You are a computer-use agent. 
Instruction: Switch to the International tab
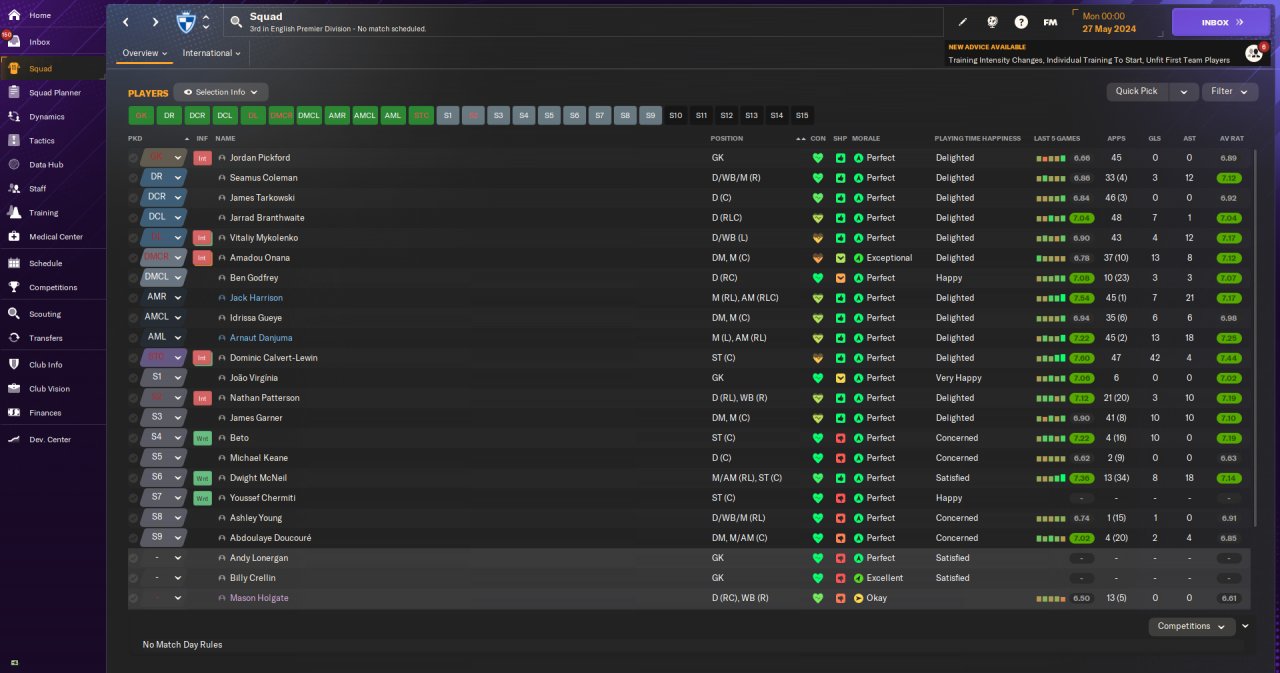pyautogui.click(x=212, y=53)
